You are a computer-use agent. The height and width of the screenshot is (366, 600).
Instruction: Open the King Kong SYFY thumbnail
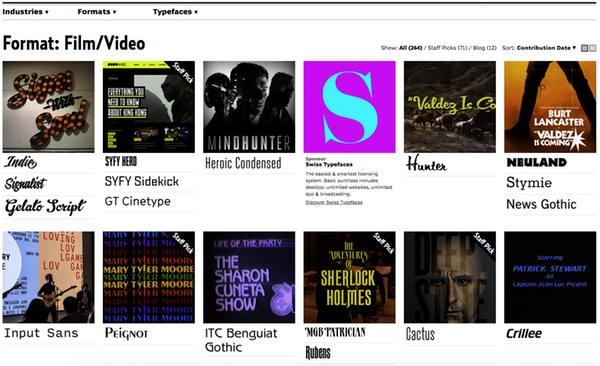pyautogui.click(x=148, y=107)
